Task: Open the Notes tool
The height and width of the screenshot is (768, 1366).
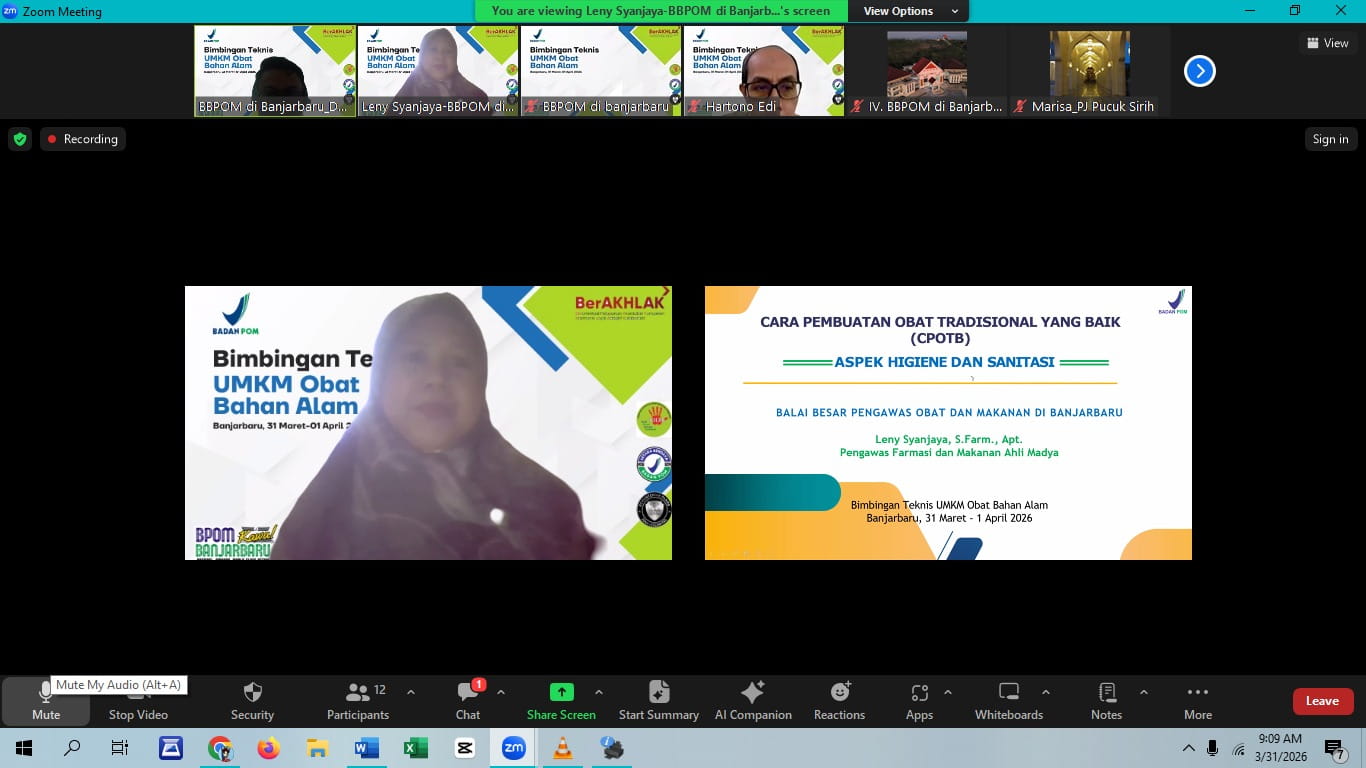Action: click(x=1106, y=700)
